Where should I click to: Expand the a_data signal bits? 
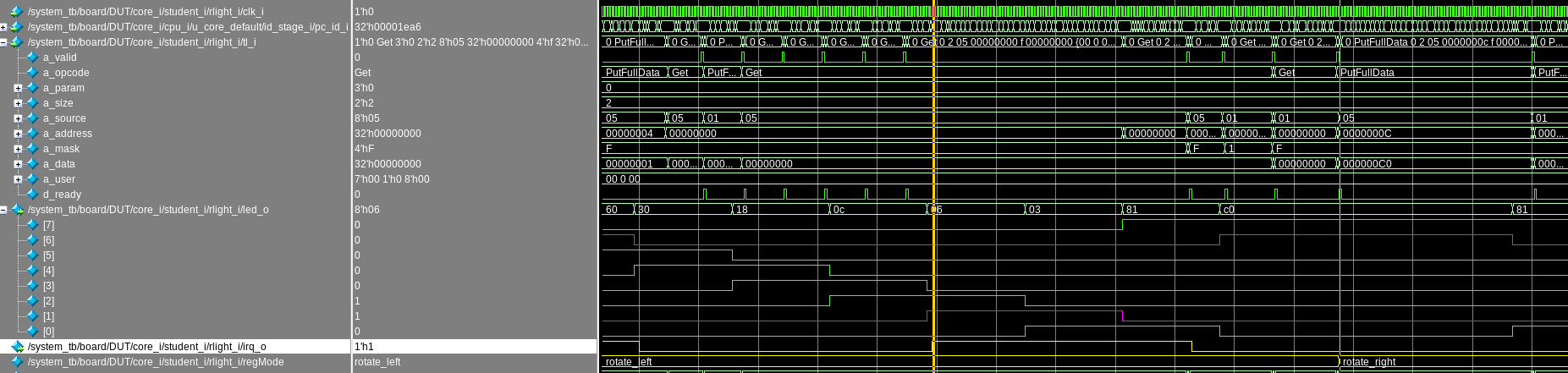click(x=18, y=164)
